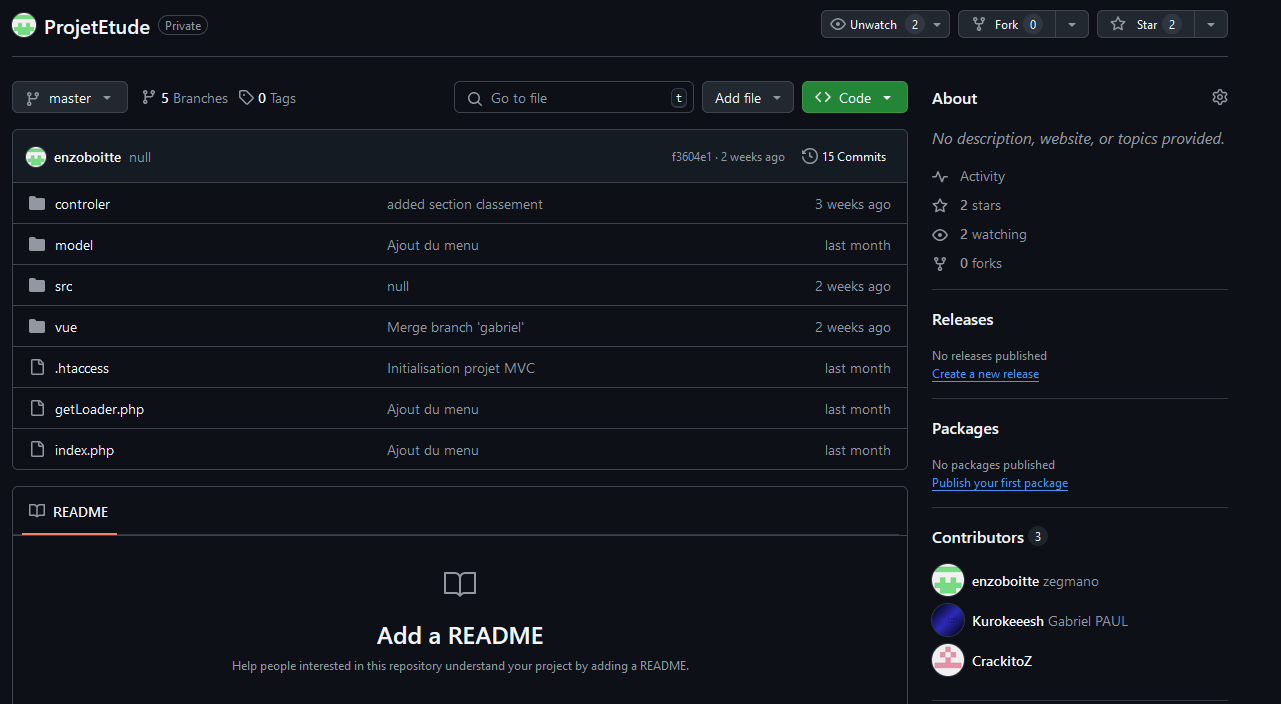Open commit hash f3604e1

point(691,157)
